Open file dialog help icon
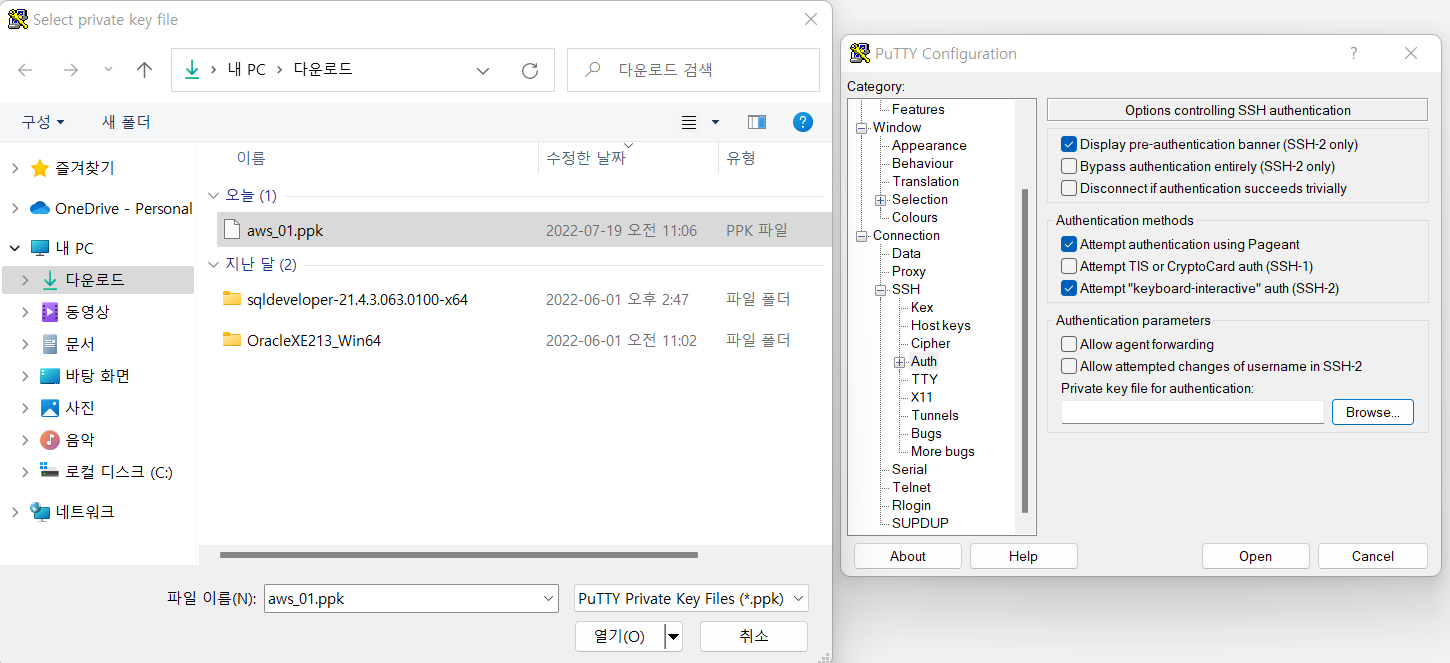 coord(802,122)
